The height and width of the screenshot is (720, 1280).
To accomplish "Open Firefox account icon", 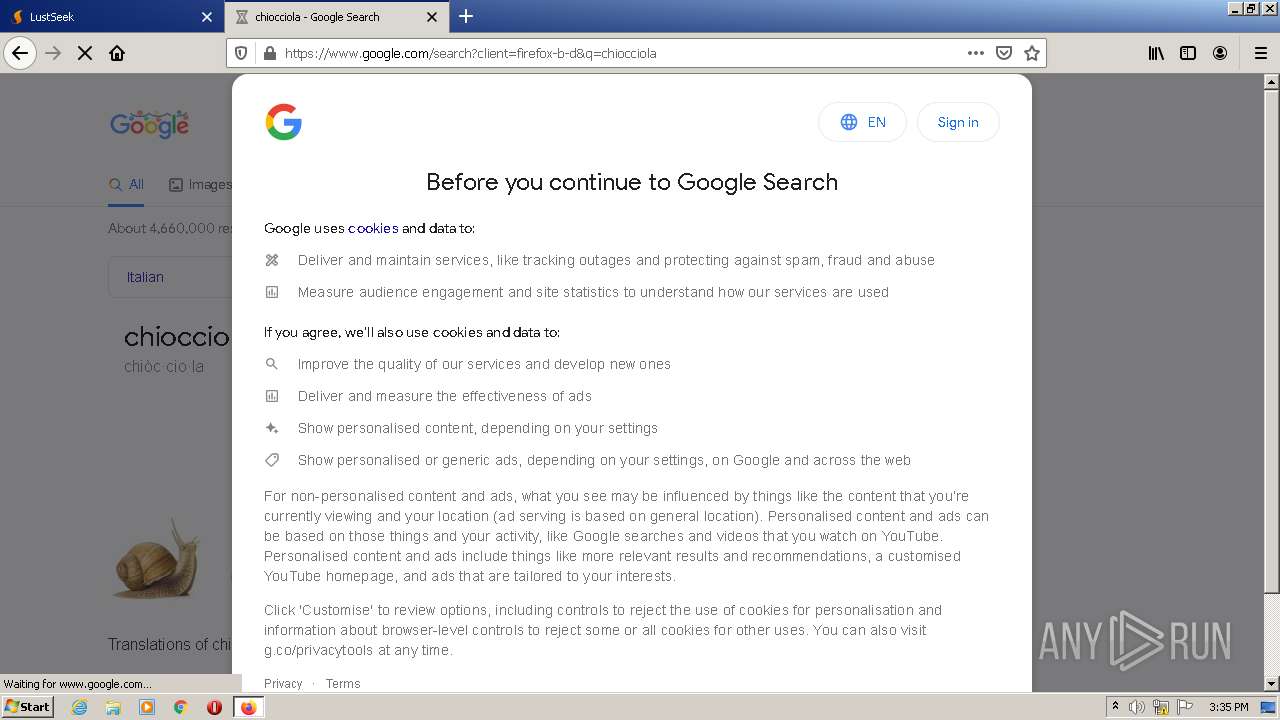I will click(1220, 53).
